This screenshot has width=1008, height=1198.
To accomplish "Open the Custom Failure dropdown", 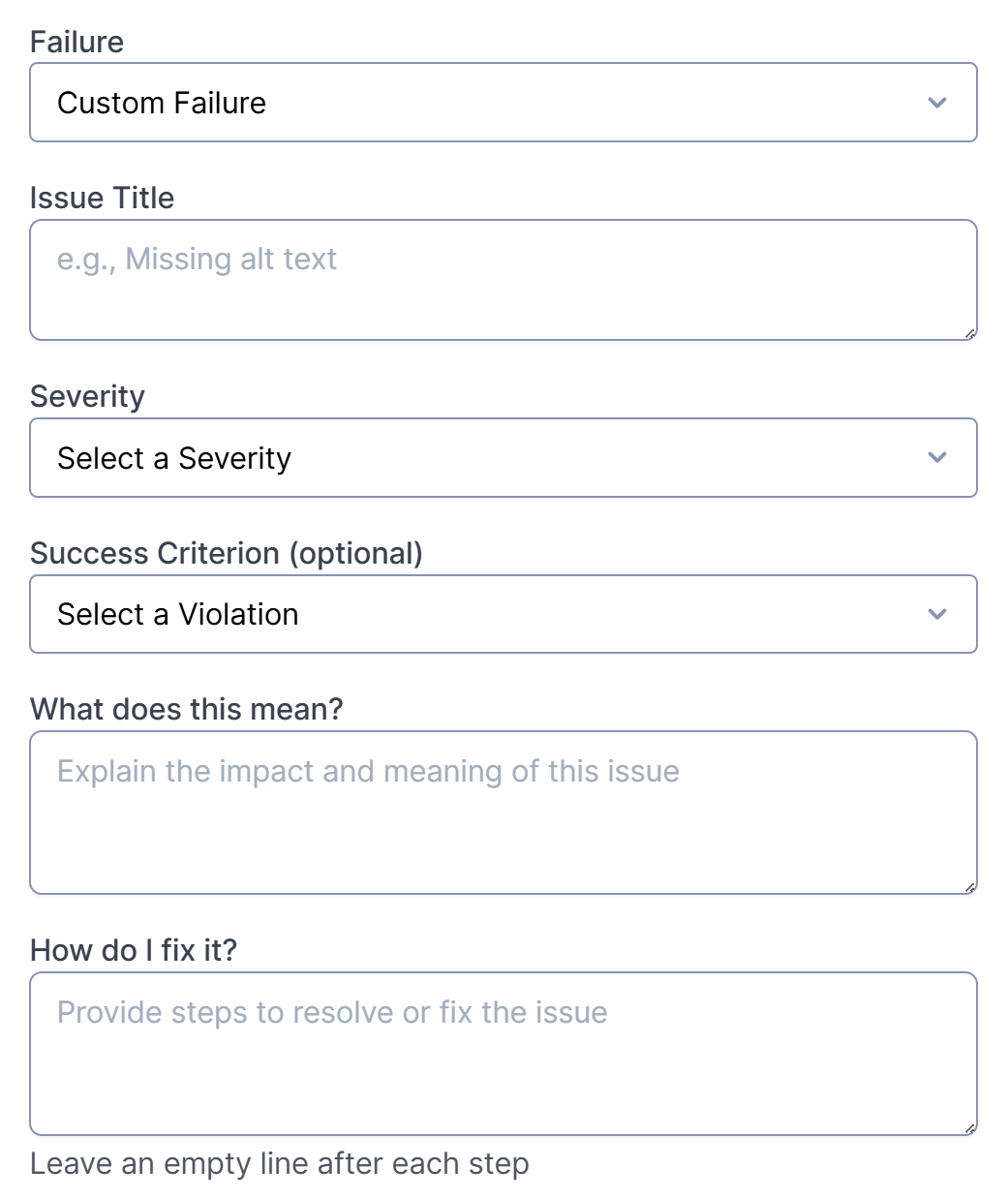I will 504,102.
